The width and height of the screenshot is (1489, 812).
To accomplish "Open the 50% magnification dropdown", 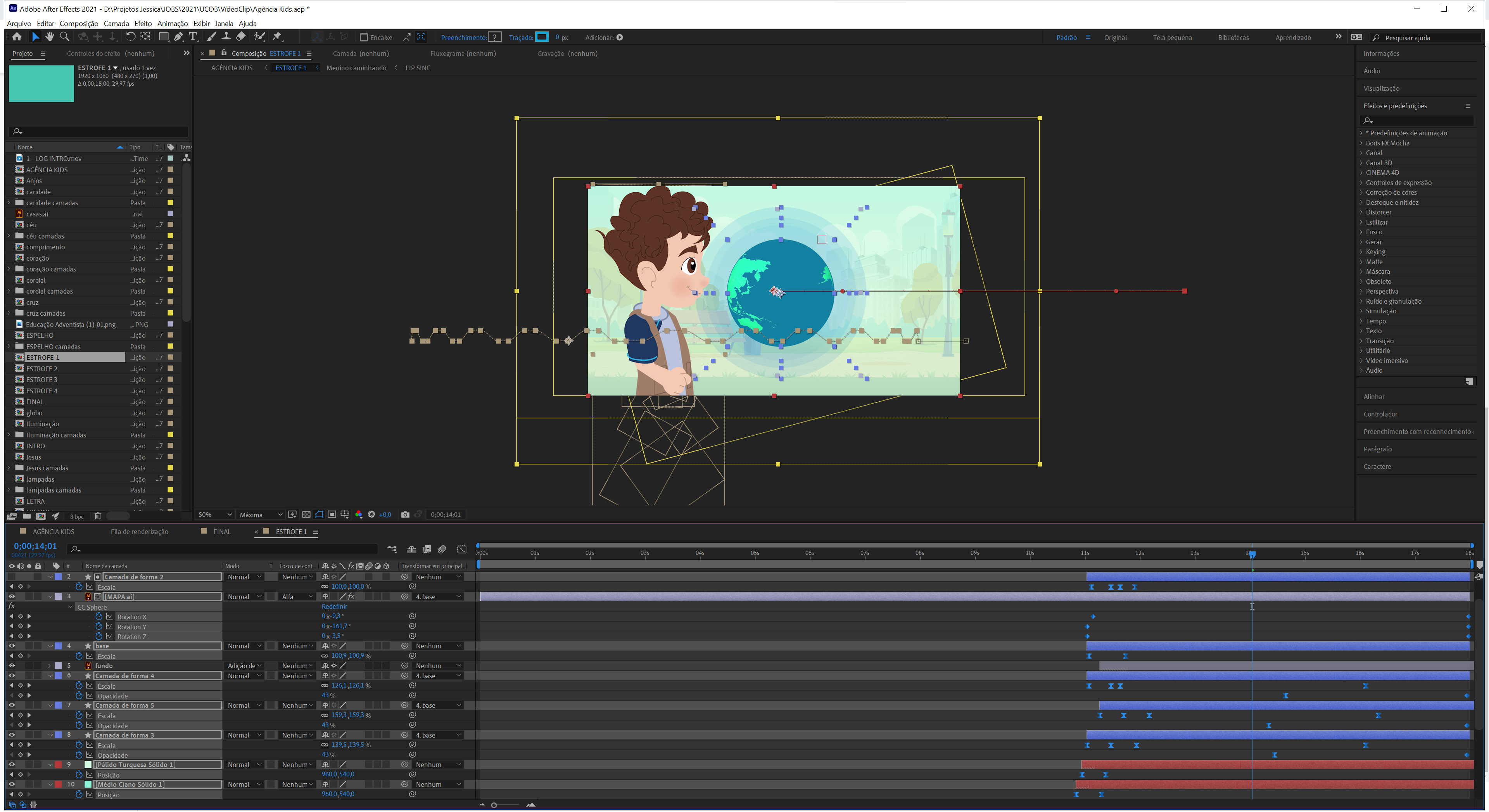I will pos(215,514).
